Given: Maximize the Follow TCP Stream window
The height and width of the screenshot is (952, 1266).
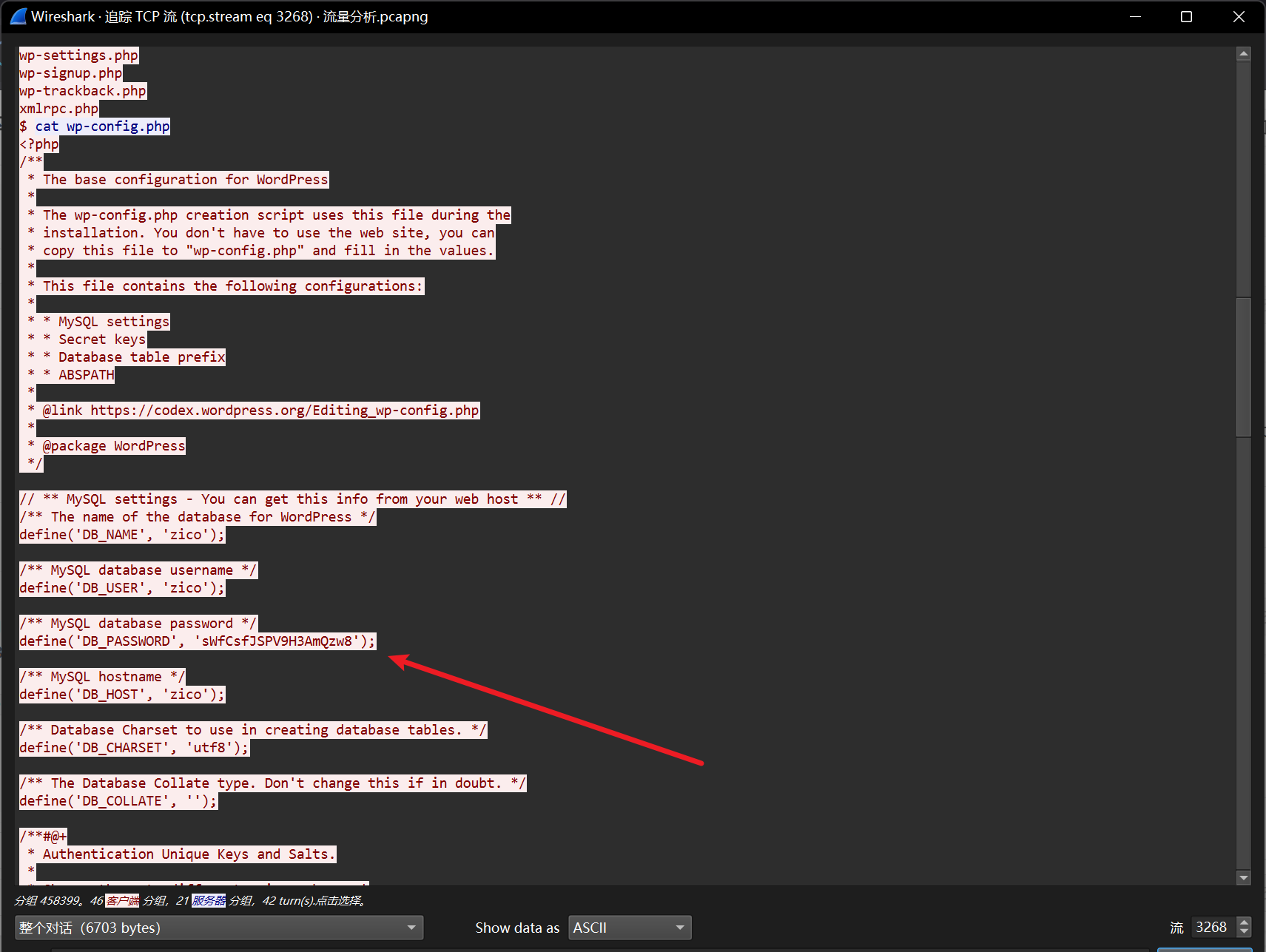Looking at the screenshot, I should pyautogui.click(x=1186, y=16).
